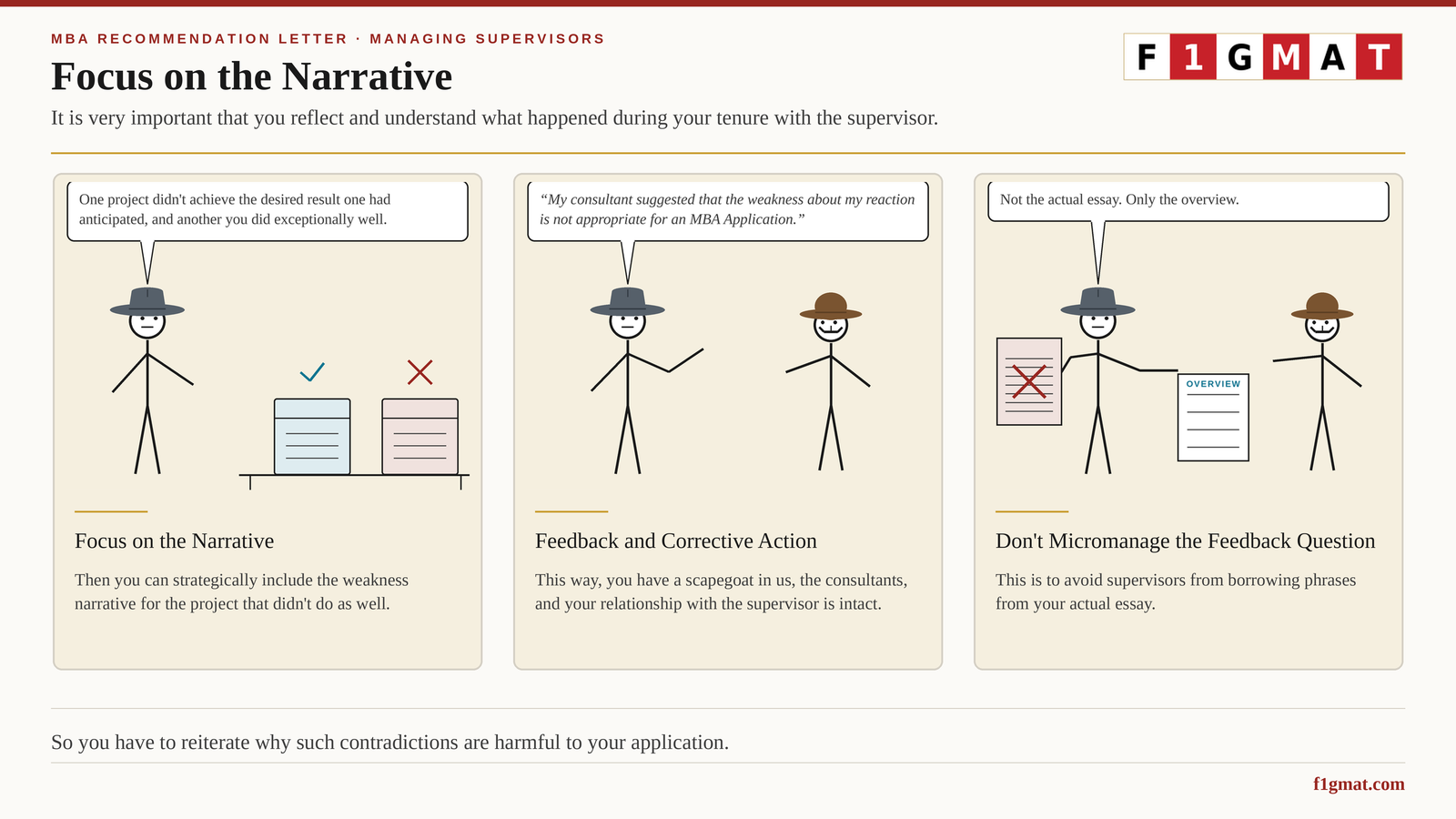Click the red X above the pink document
Image resolution: width=1456 pixels, height=819 pixels.
click(420, 372)
